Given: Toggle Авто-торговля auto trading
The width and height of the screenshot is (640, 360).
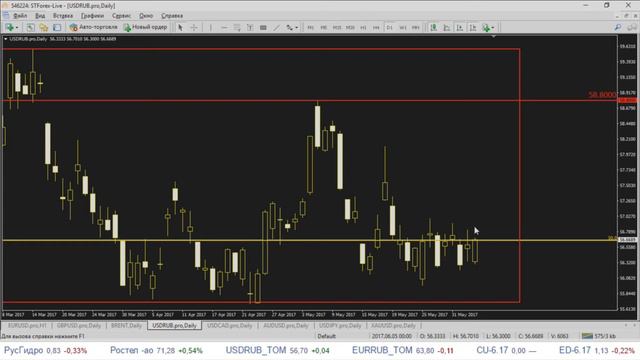Looking at the screenshot, I should [x=93, y=27].
